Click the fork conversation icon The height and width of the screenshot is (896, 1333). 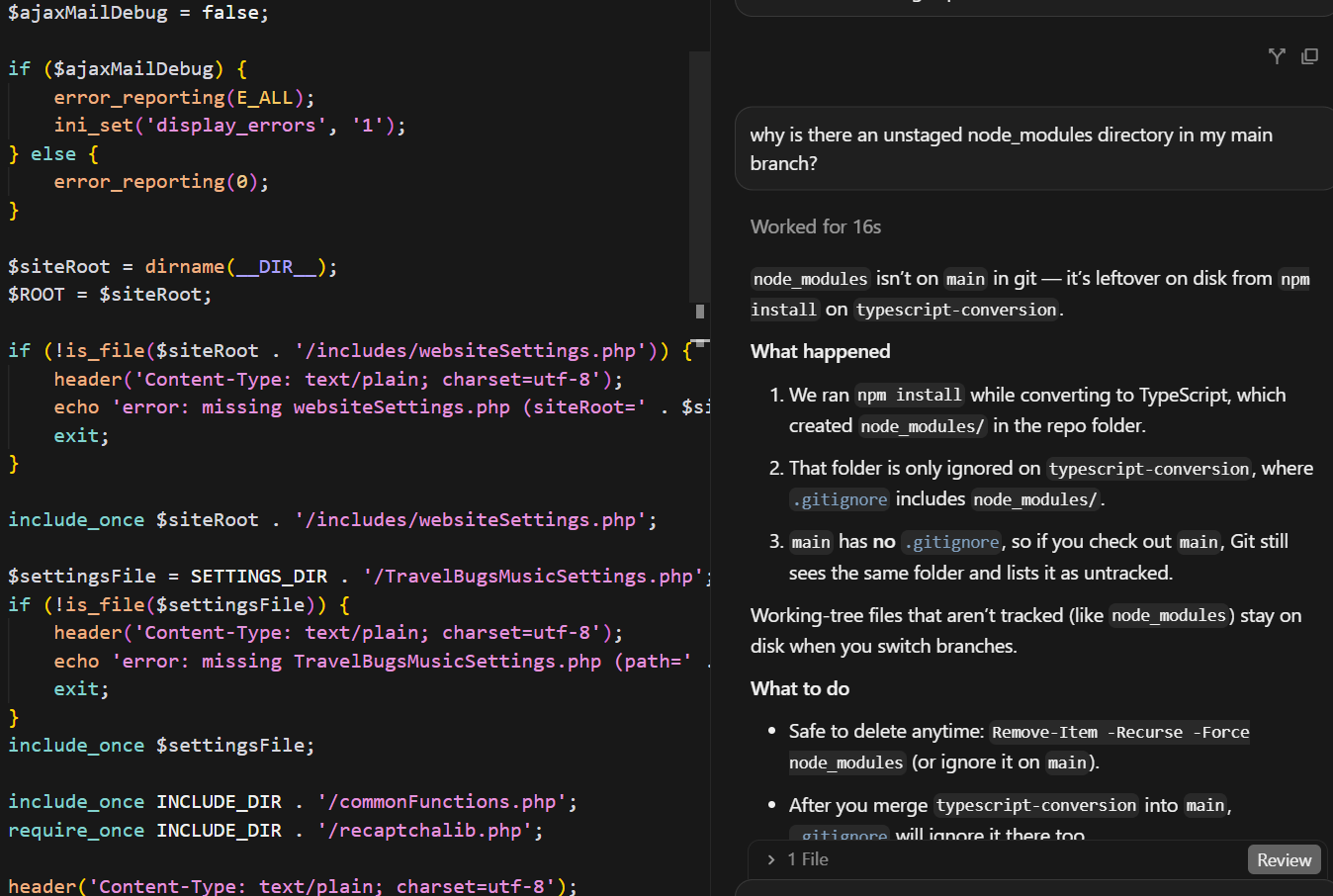point(1277,56)
